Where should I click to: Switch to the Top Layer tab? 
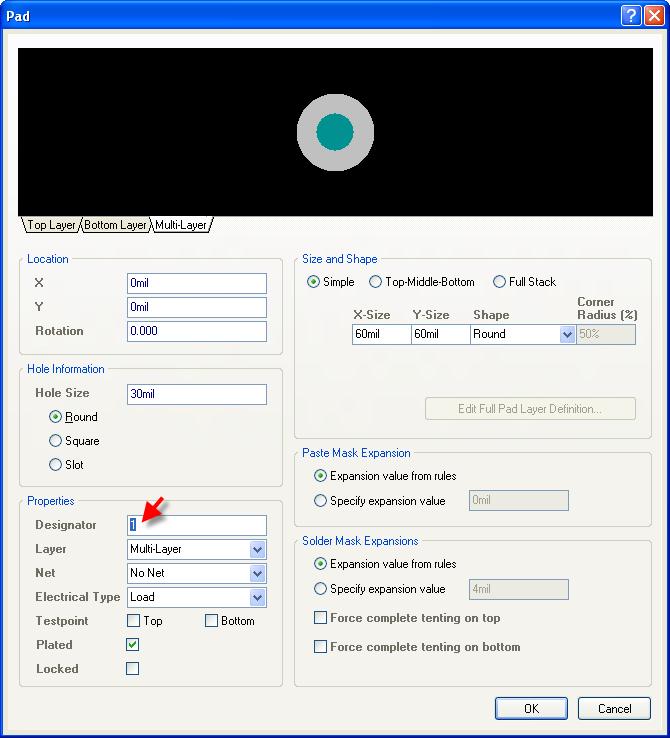(50, 225)
